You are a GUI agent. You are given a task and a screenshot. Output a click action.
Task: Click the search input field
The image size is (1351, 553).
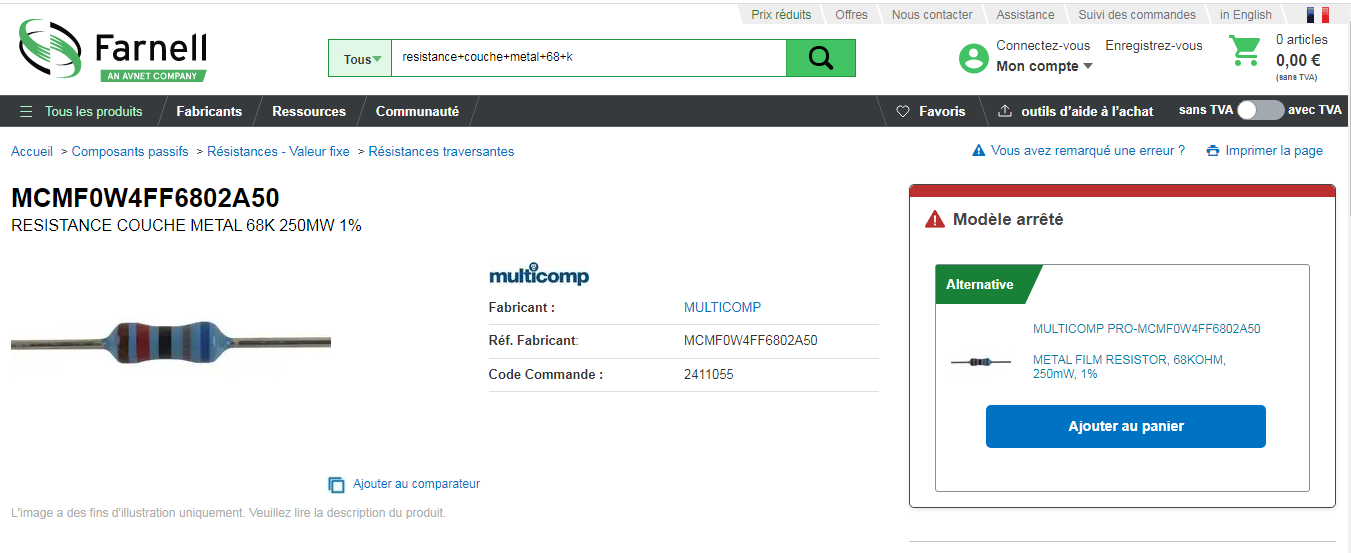590,58
